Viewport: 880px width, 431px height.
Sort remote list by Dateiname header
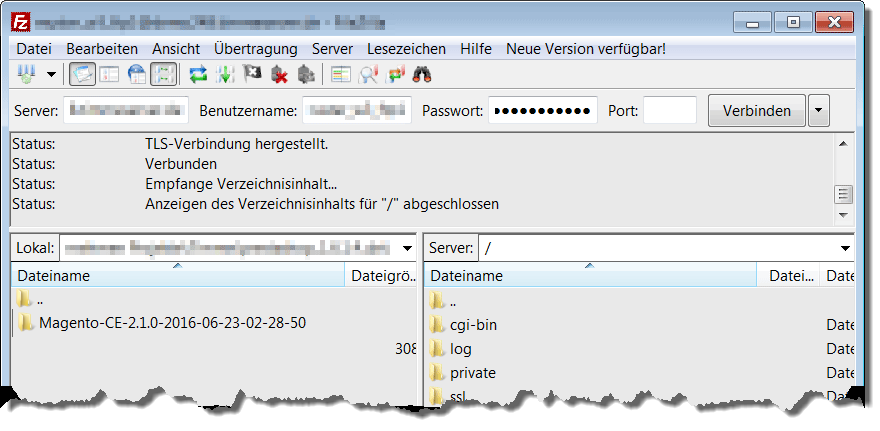(x=590, y=276)
